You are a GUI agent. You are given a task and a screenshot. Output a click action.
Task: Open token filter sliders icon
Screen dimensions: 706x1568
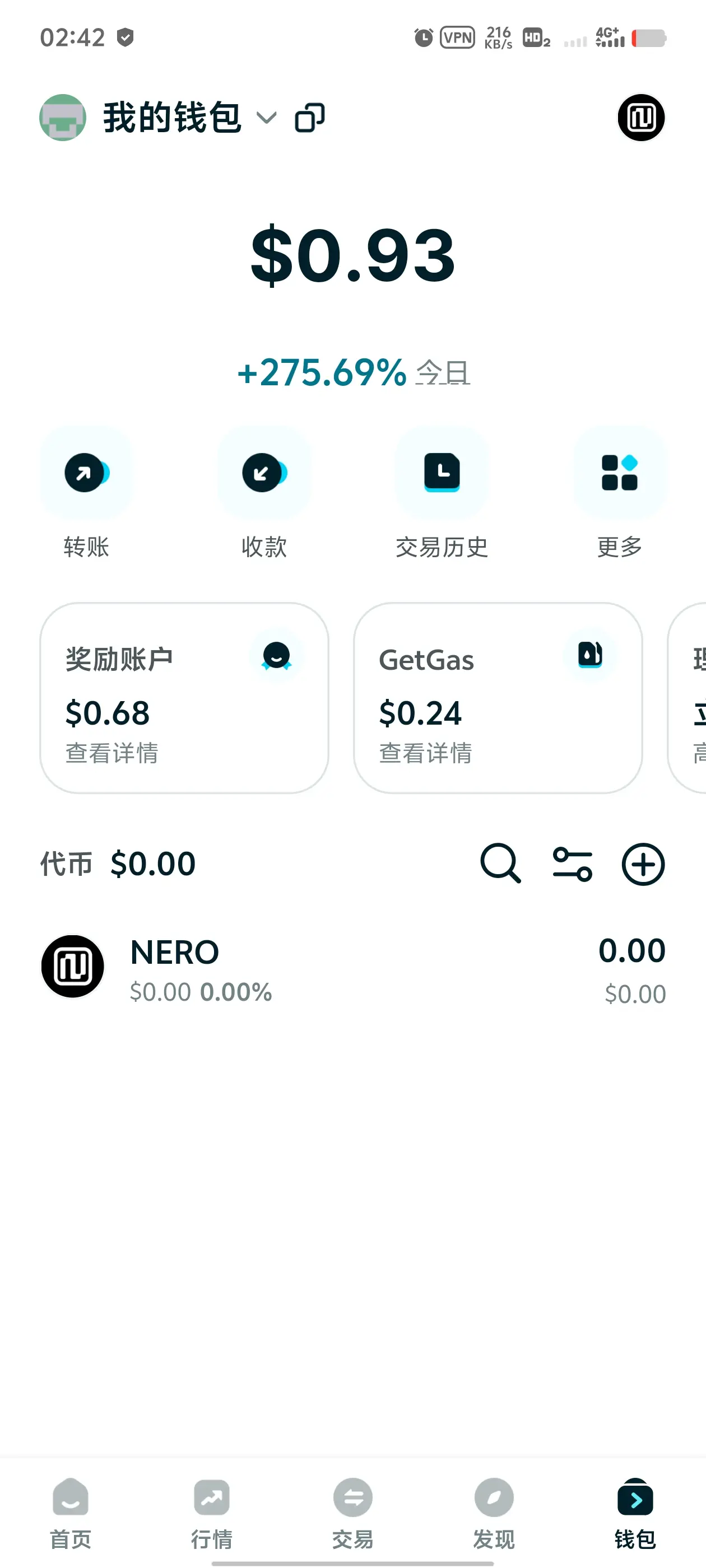click(572, 864)
